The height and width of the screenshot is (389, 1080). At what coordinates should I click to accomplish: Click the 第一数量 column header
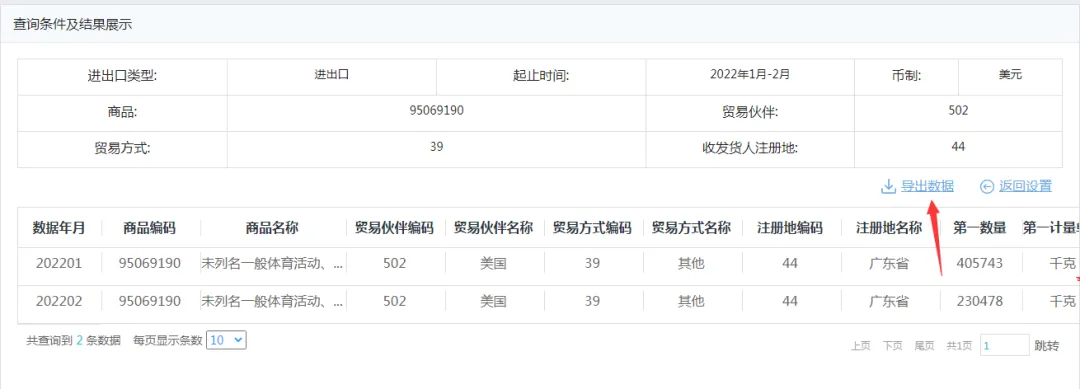pos(980,228)
